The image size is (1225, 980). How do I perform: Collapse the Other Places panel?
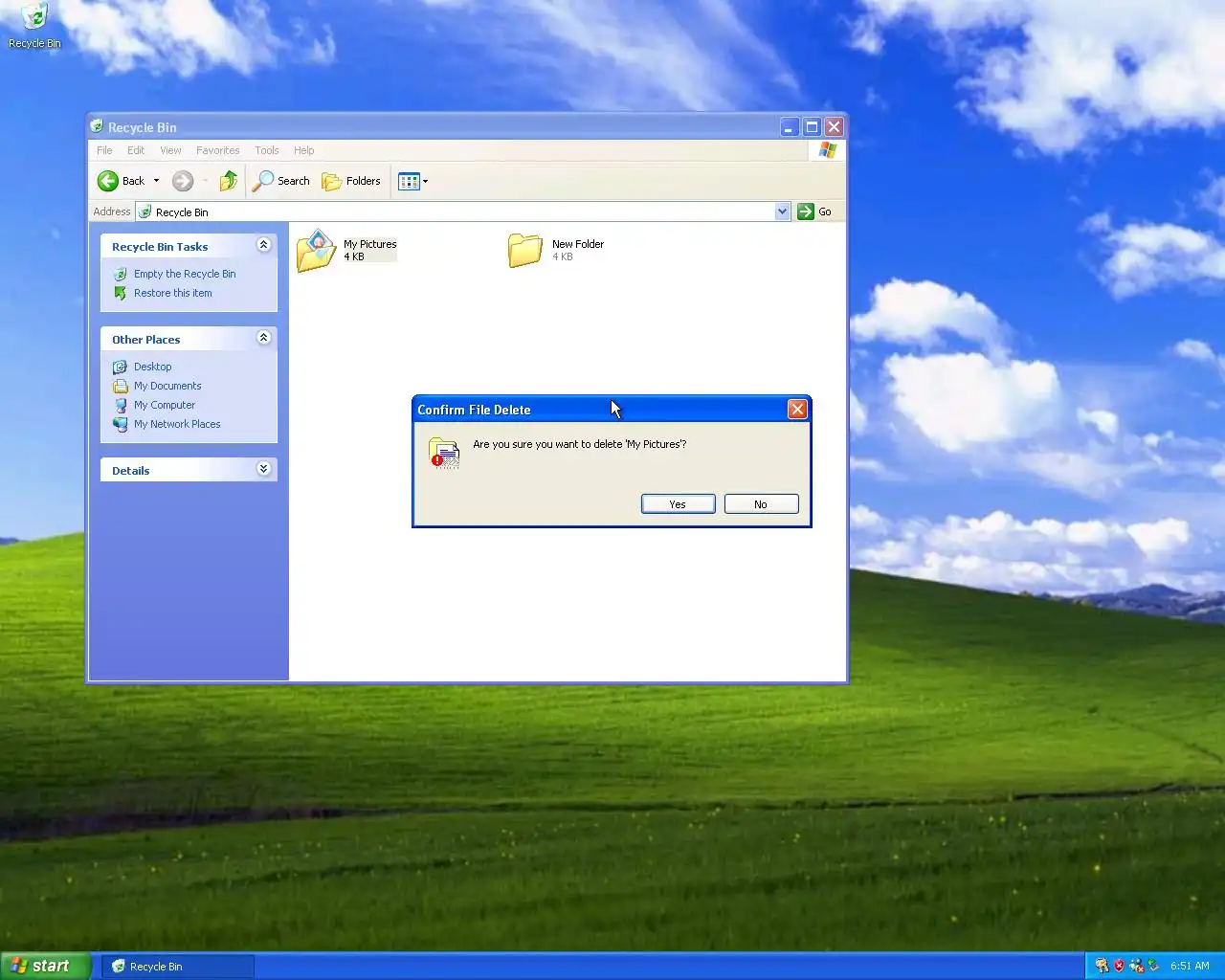click(x=263, y=338)
